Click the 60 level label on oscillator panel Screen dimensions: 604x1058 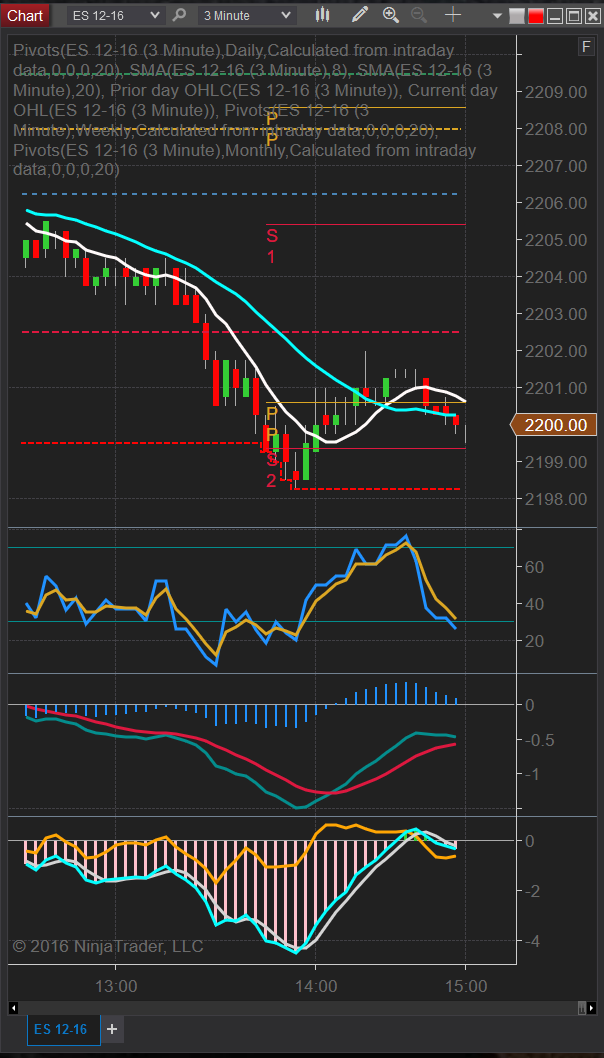click(x=534, y=567)
